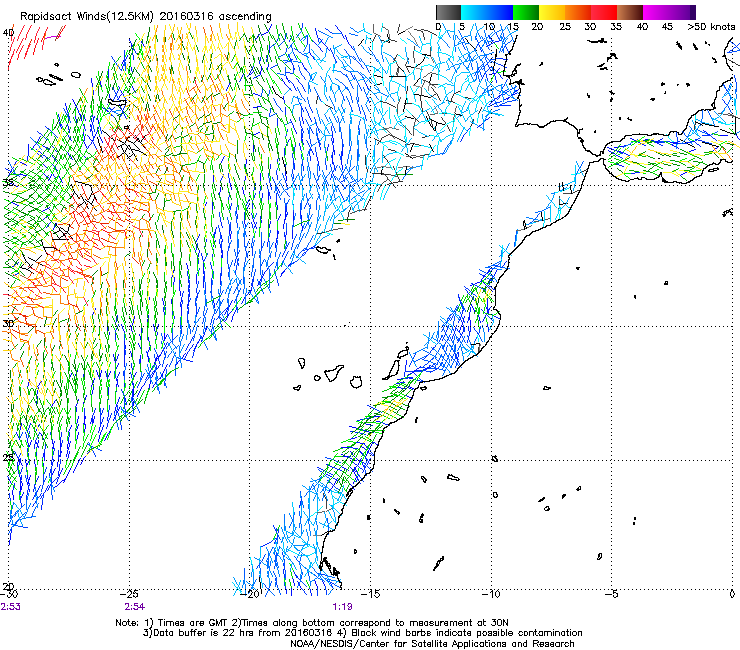
Task: Click the green 15-20 knots legend segment
Action: click(526, 12)
